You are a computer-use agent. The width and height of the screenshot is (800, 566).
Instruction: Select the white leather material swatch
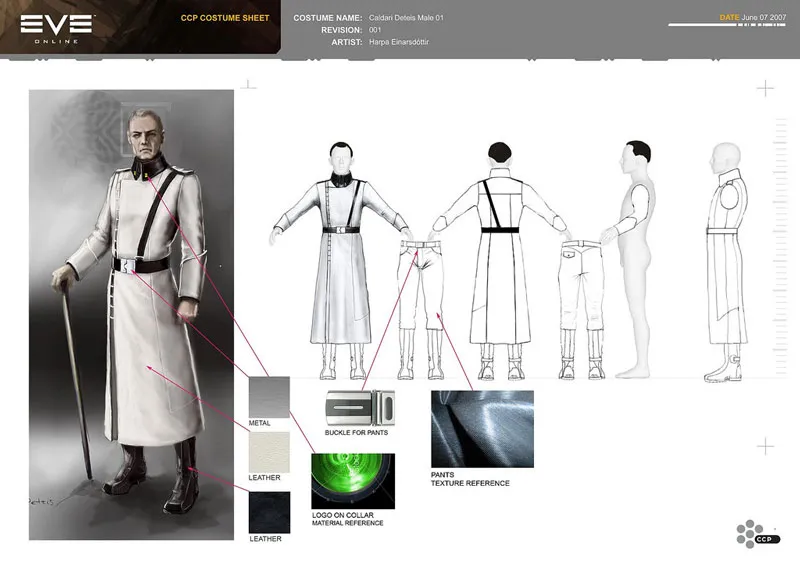tap(269, 452)
